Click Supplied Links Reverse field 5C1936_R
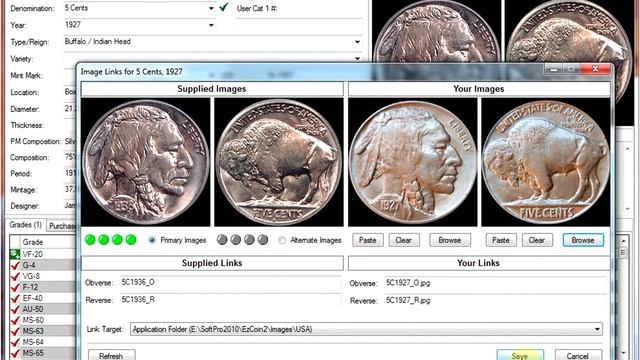This screenshot has width=640, height=360. coord(231,300)
